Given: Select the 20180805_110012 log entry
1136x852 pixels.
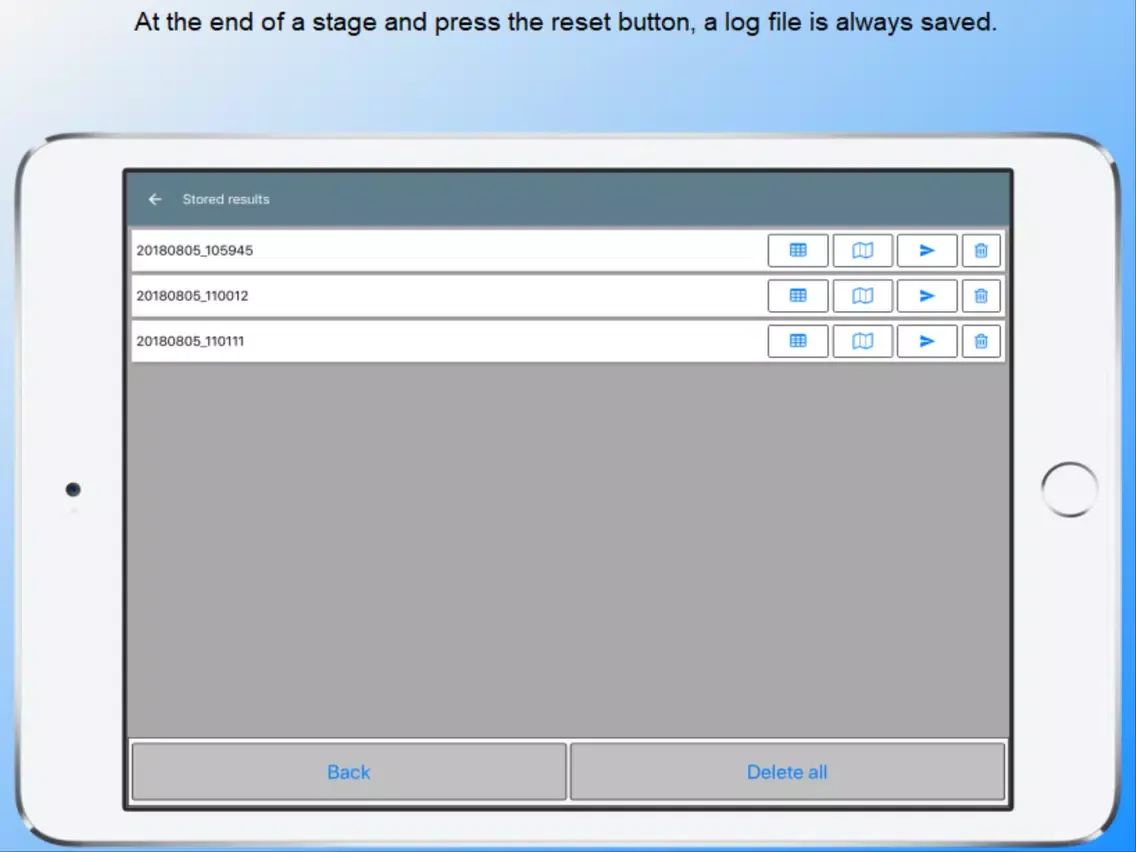Looking at the screenshot, I should pyautogui.click(x=192, y=296).
